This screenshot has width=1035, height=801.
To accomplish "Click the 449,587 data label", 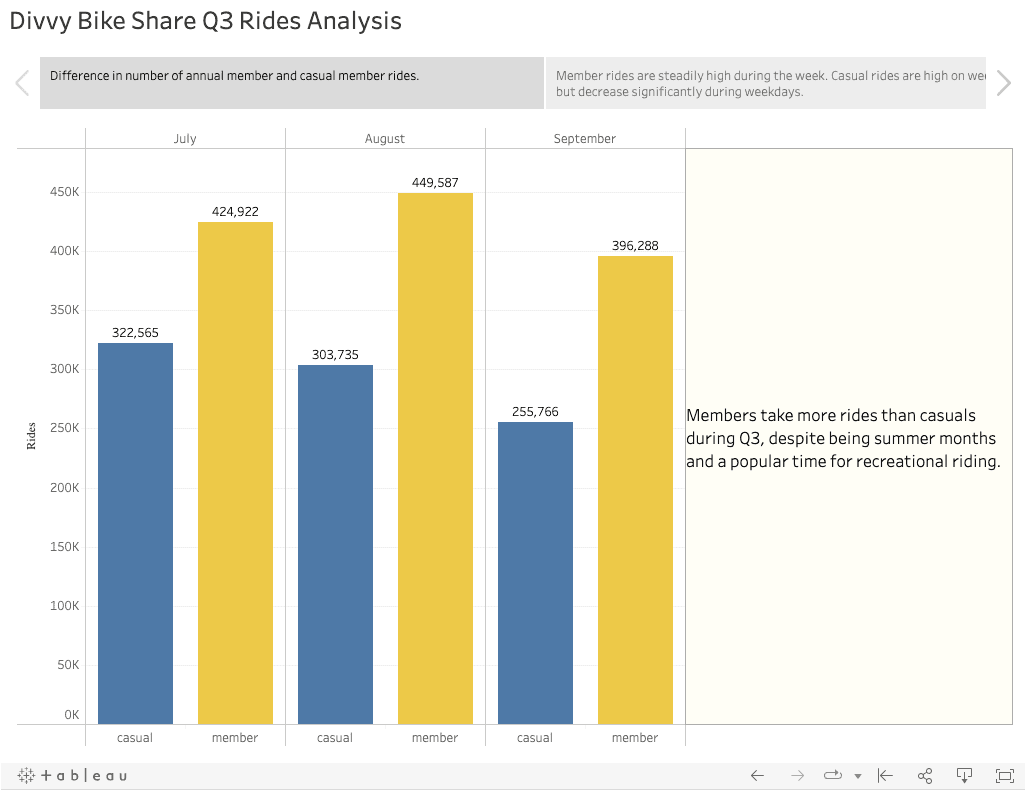I will point(435,183).
